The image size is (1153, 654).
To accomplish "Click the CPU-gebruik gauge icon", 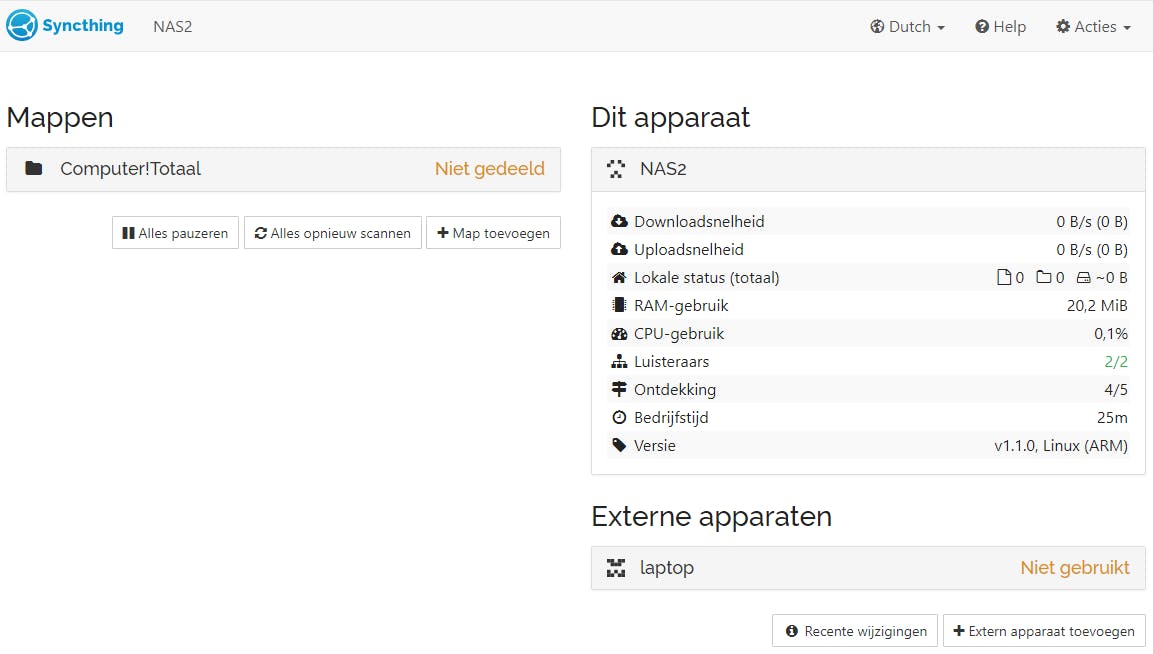I will 619,333.
